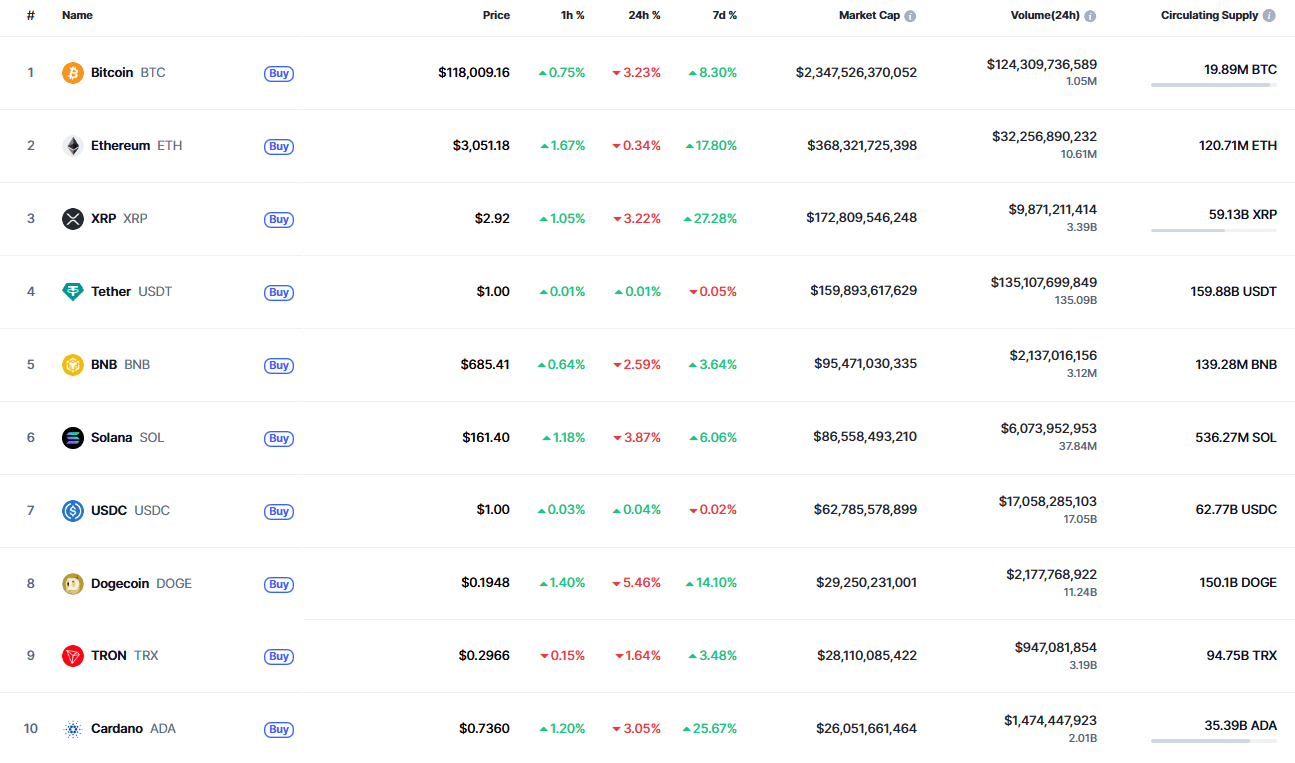This screenshot has width=1295, height=763.
Task: Click BNB price $685.41
Action: click(485, 365)
